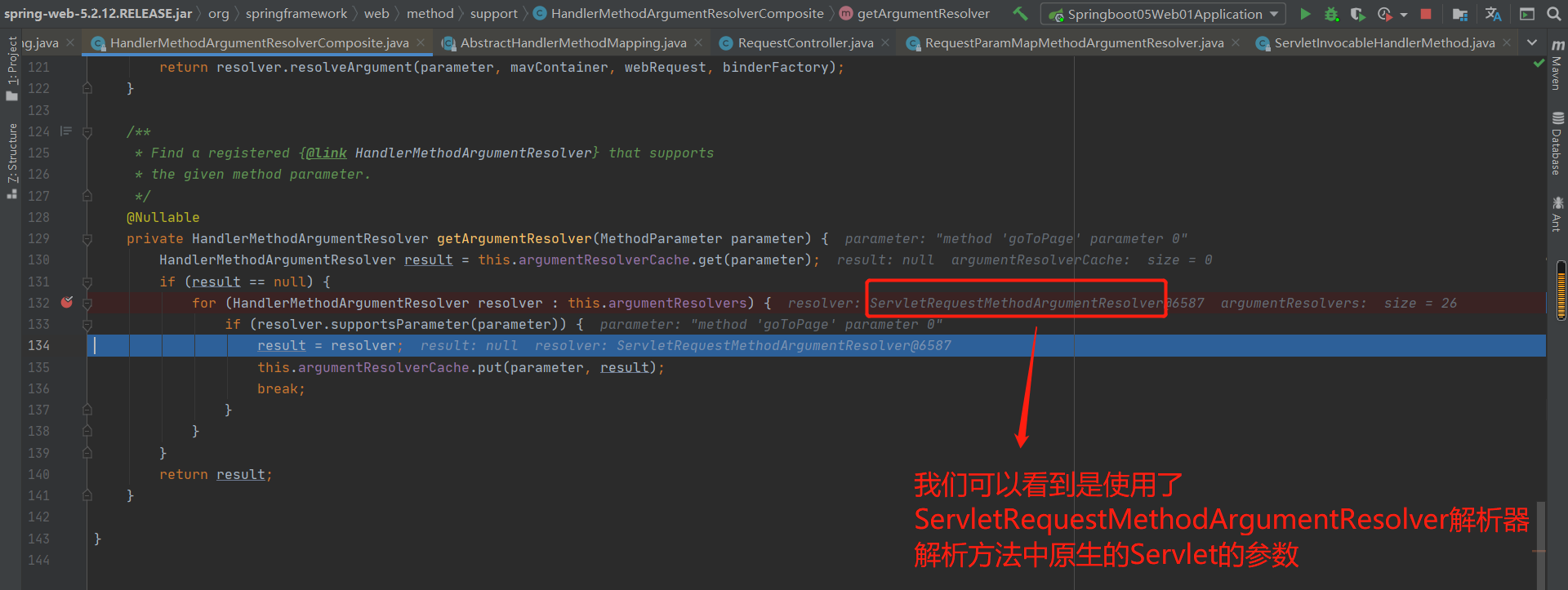This screenshot has width=1568, height=590.
Task: Click breadcrumb 'support'
Action: [494, 13]
